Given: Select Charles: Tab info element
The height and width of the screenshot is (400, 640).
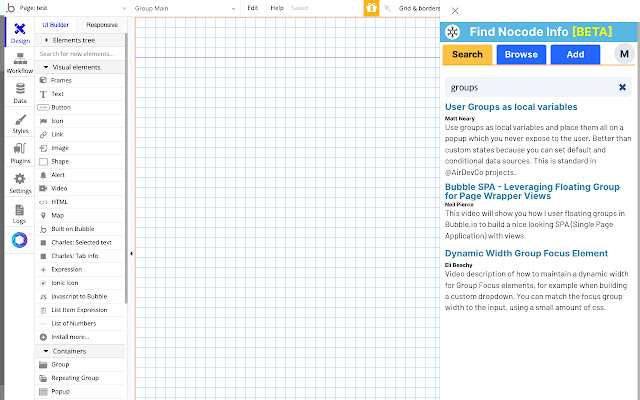Looking at the screenshot, I should 80,256.
